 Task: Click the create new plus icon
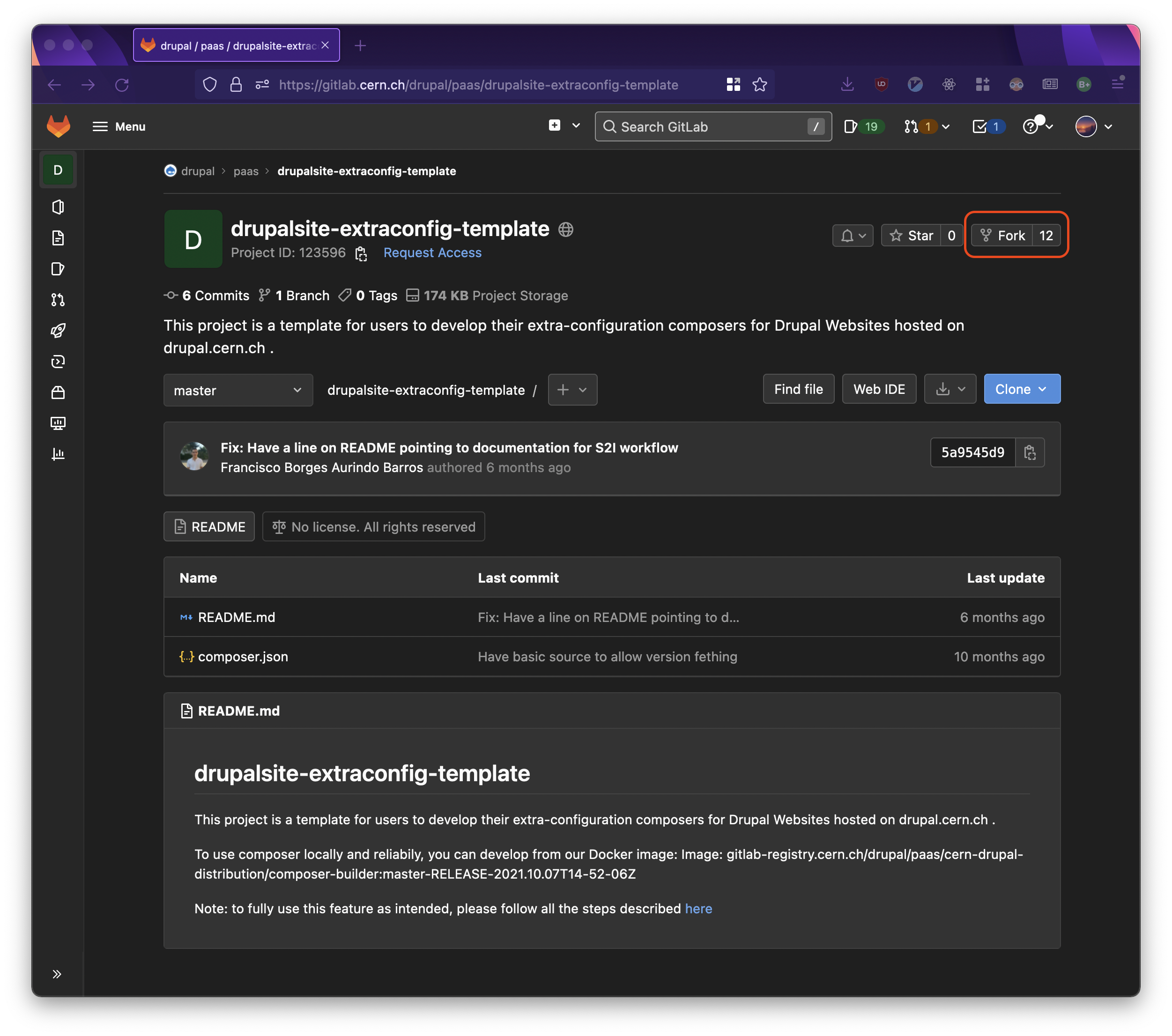554,125
